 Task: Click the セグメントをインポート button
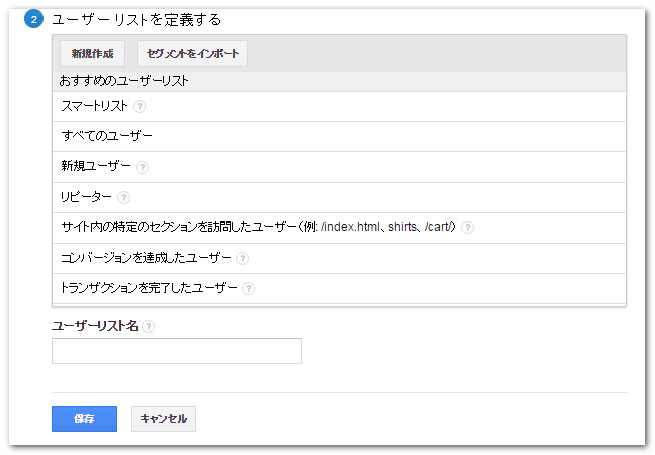point(192,53)
